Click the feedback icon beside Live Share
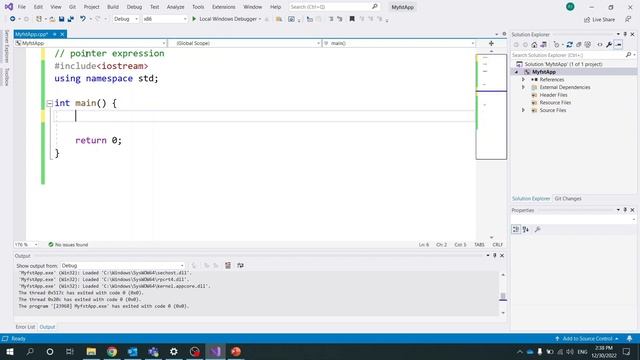Viewport: 640px width, 360px height. point(628,19)
